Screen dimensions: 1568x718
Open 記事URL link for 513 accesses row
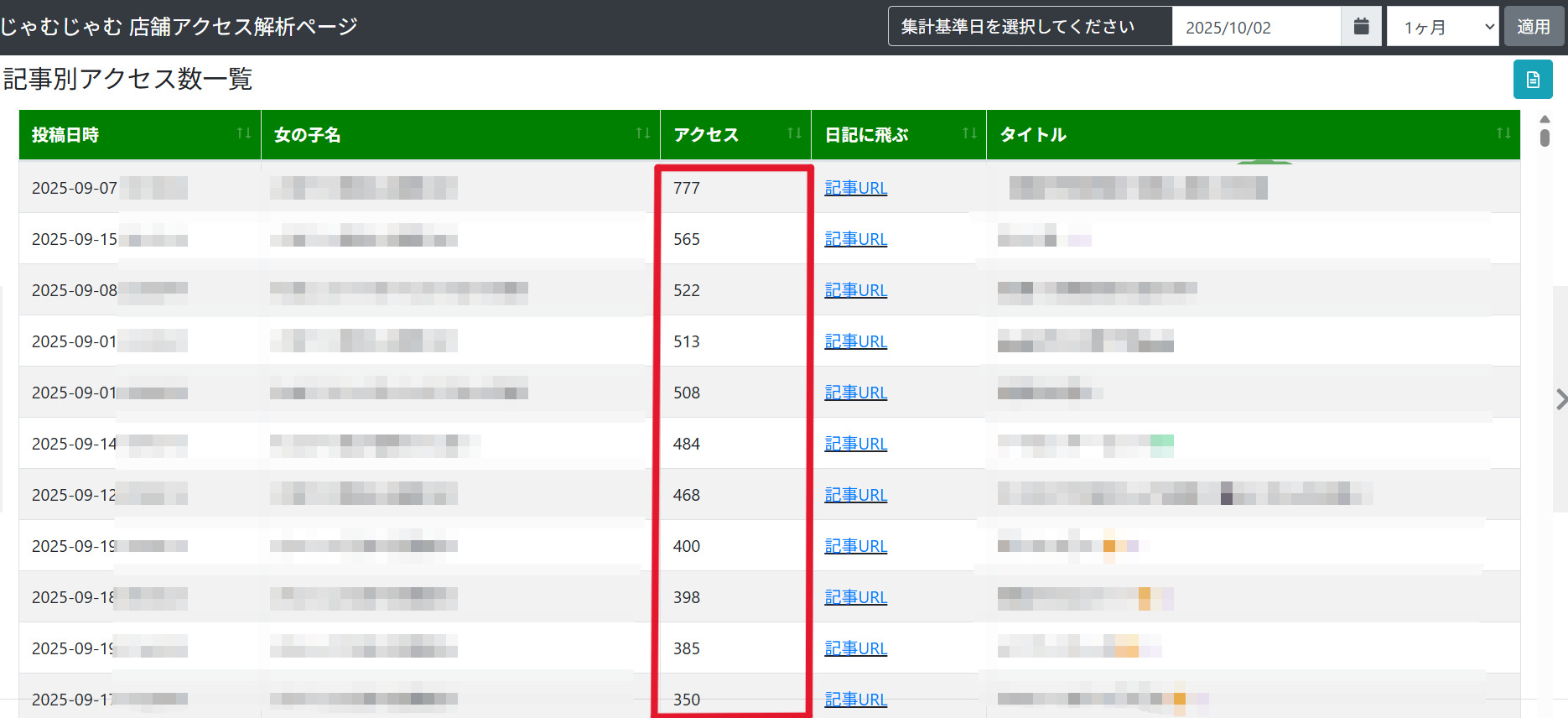[x=855, y=341]
